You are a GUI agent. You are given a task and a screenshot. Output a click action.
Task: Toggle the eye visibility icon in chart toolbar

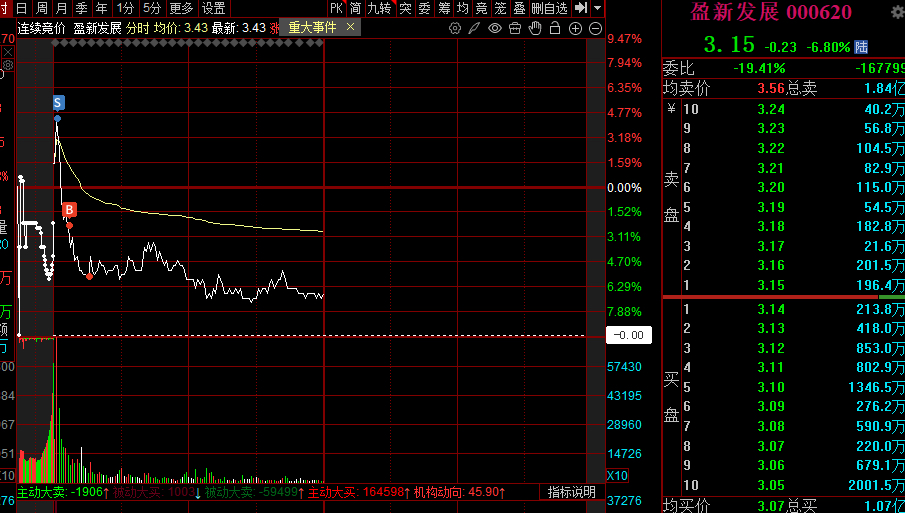click(495, 28)
